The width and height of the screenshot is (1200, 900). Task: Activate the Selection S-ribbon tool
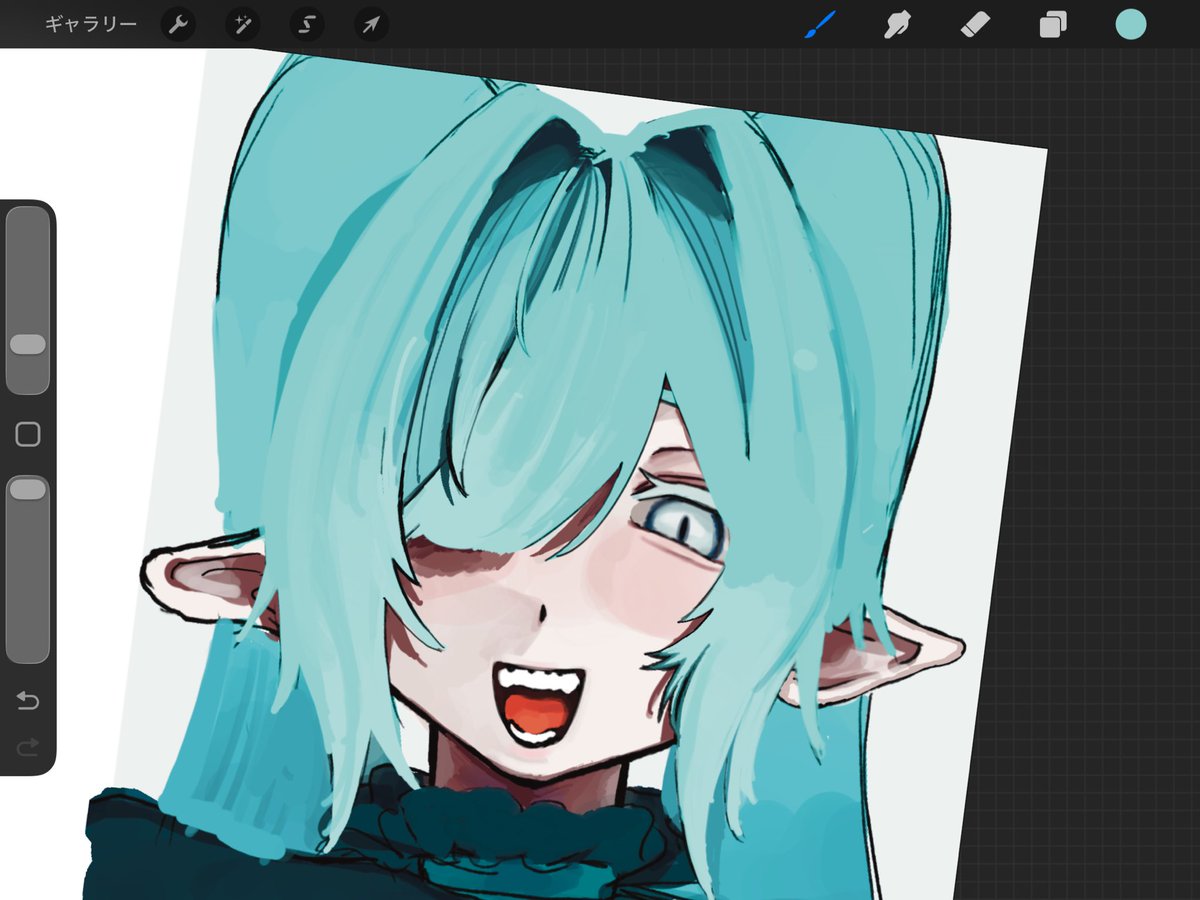[307, 25]
